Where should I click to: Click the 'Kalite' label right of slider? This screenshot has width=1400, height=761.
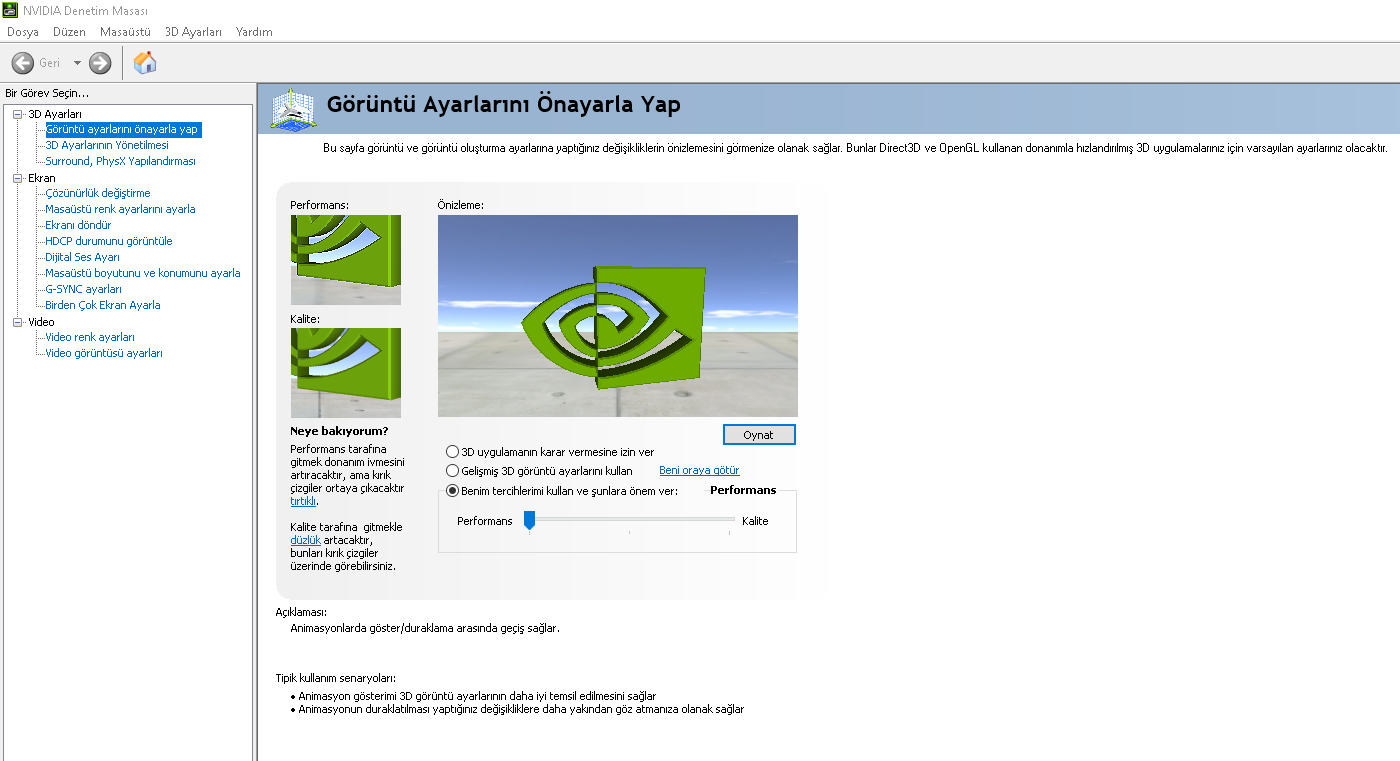[x=755, y=521]
